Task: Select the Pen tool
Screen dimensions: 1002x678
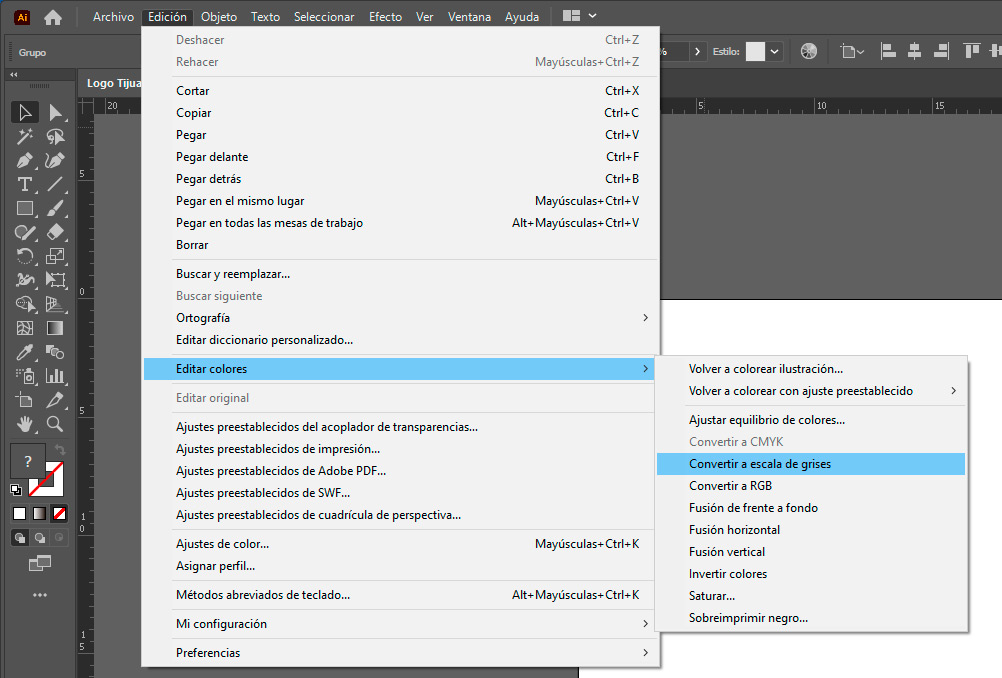Action: coord(25,160)
